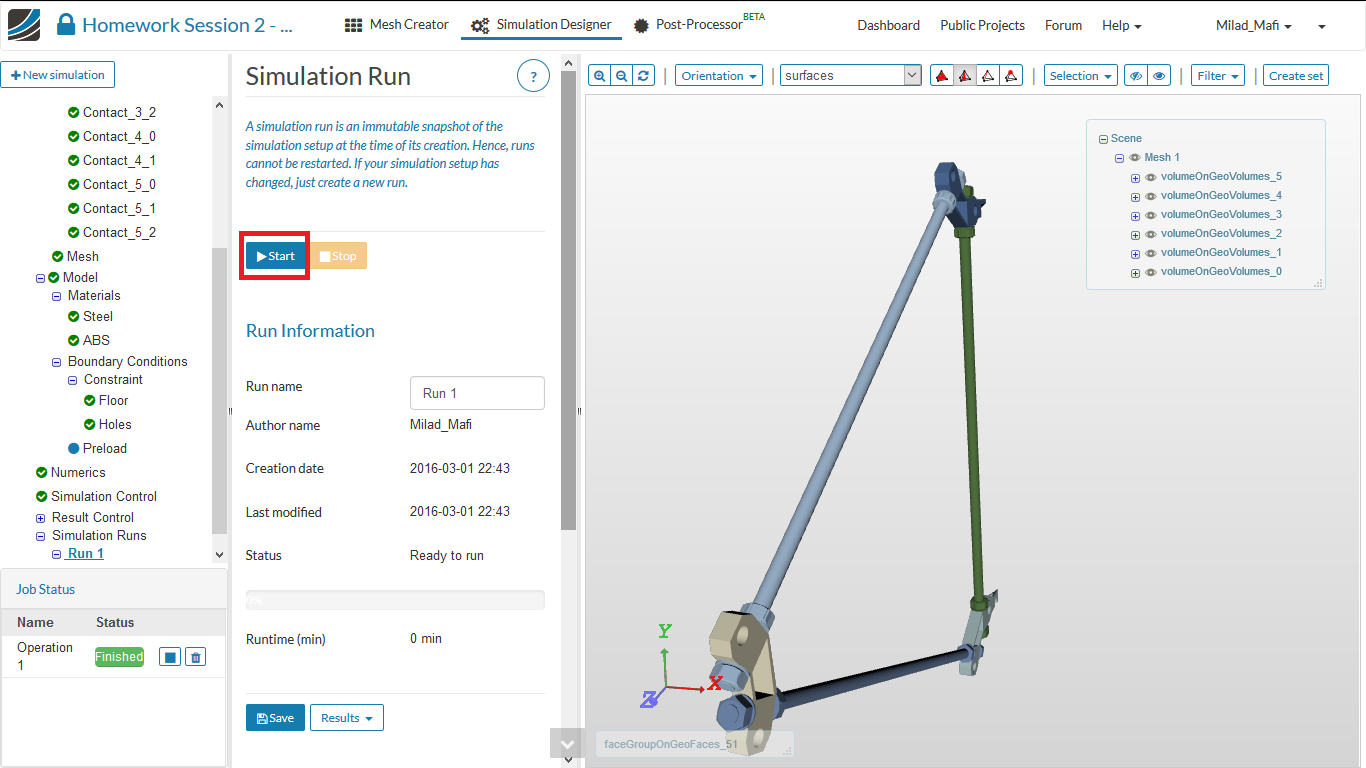
Task: Switch to the Mesh Creator tab
Action: tap(397, 25)
